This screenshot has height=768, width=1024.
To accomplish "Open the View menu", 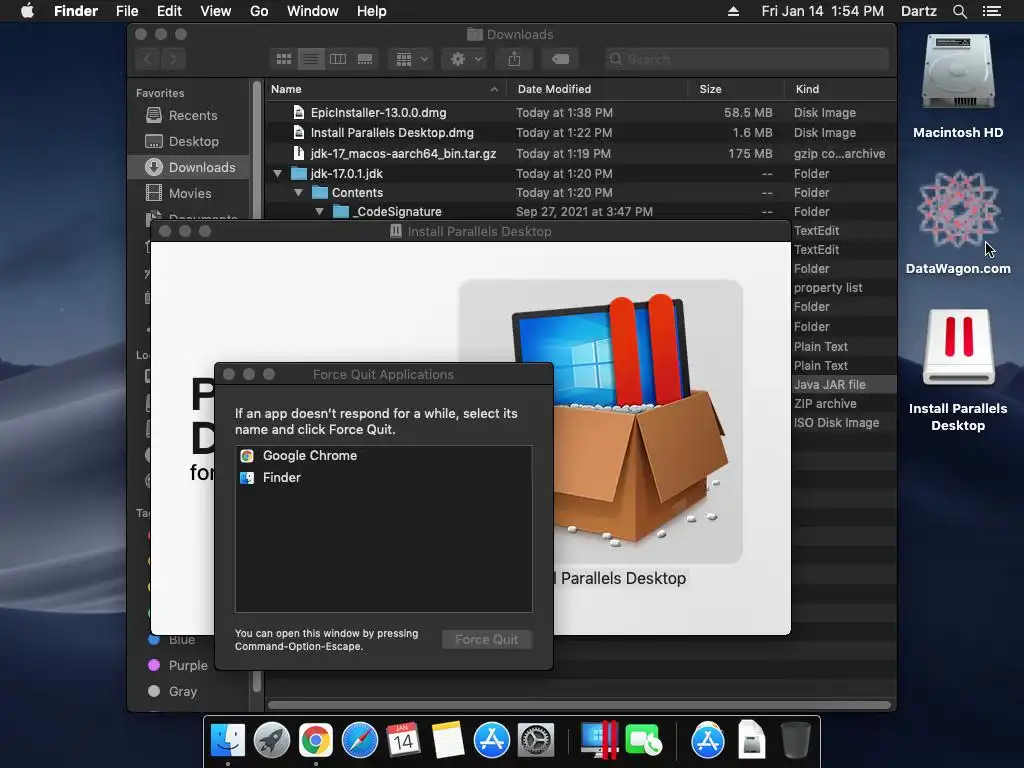I will (x=216, y=11).
